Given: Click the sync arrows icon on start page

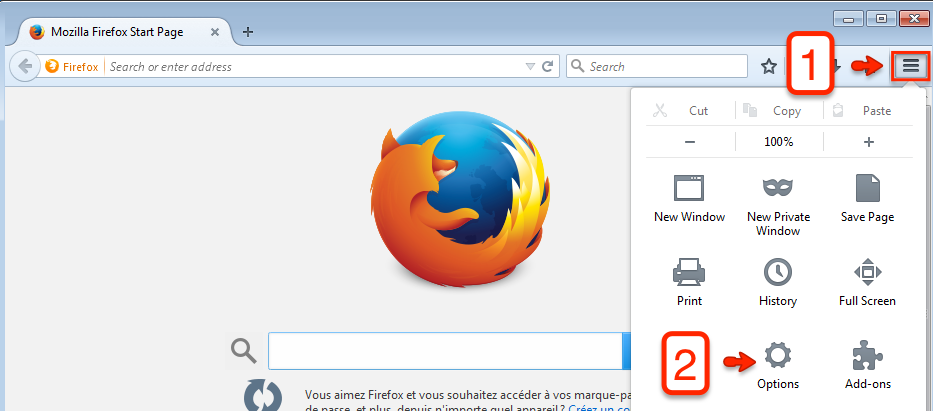Looking at the screenshot, I should point(262,396).
